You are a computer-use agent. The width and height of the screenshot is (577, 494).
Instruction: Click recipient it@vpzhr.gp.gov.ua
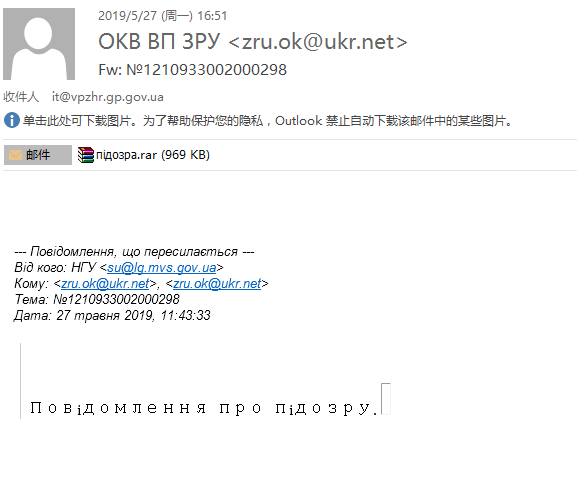pos(107,97)
